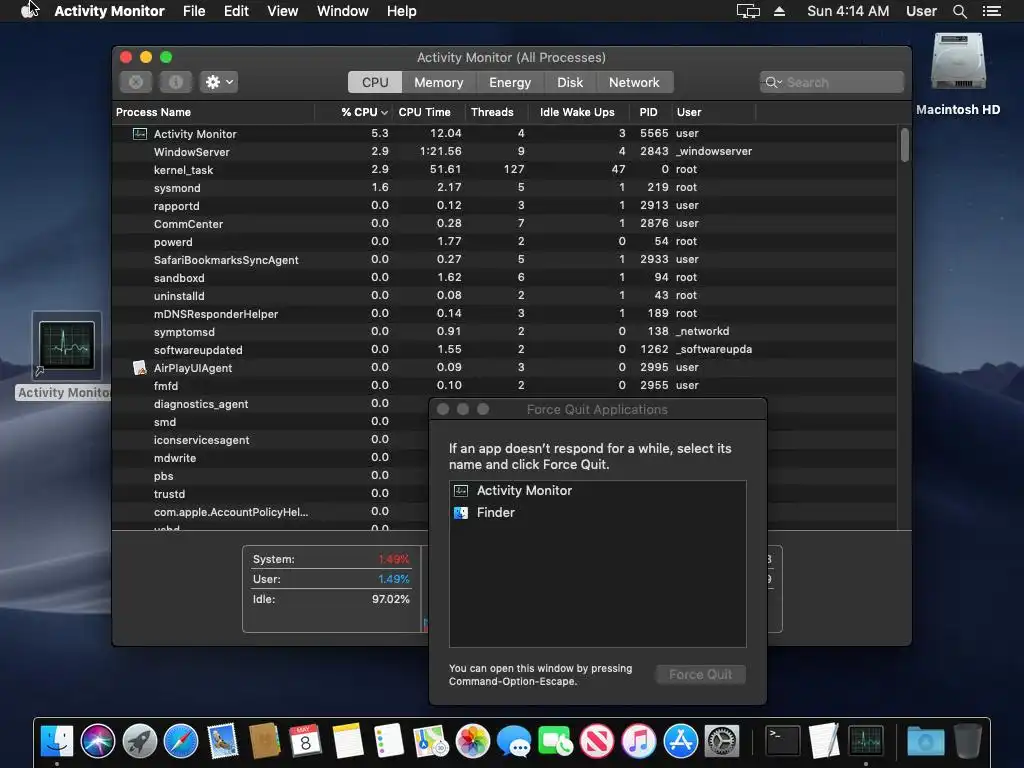Select the AirPlayUIAgent process row
Viewport: 1024px width, 768px height.
[x=505, y=368]
